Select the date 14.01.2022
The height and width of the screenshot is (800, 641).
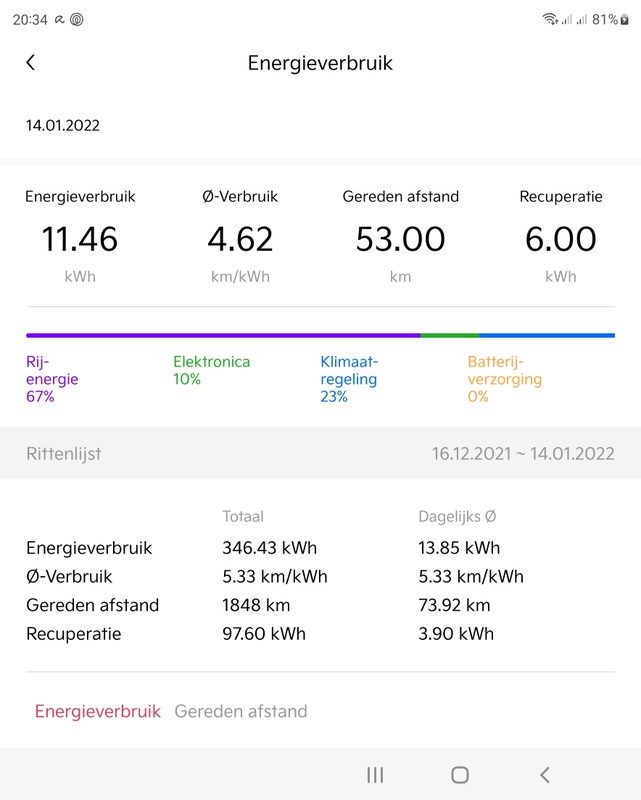pos(63,126)
